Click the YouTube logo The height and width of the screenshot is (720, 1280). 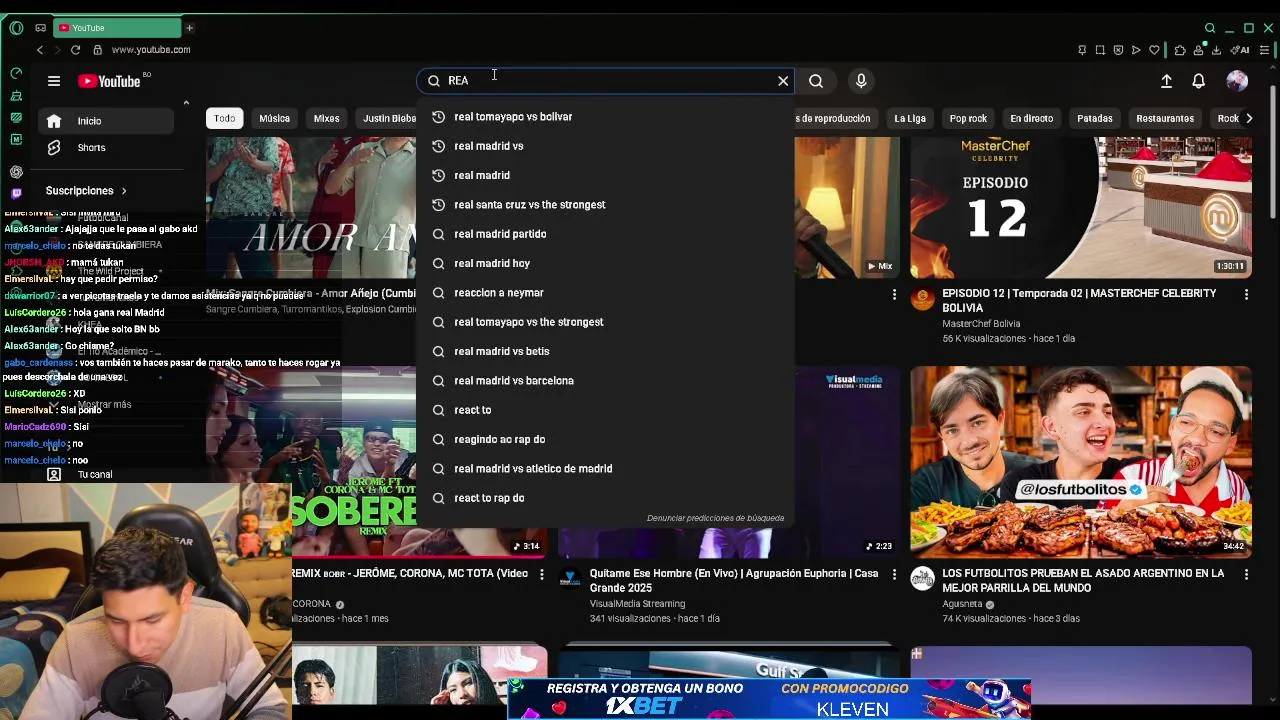(109, 81)
